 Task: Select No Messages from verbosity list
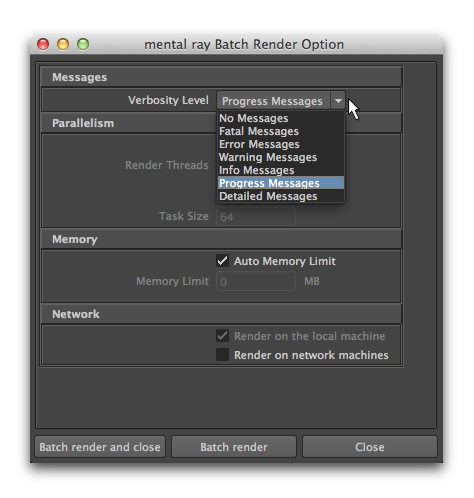click(x=281, y=118)
